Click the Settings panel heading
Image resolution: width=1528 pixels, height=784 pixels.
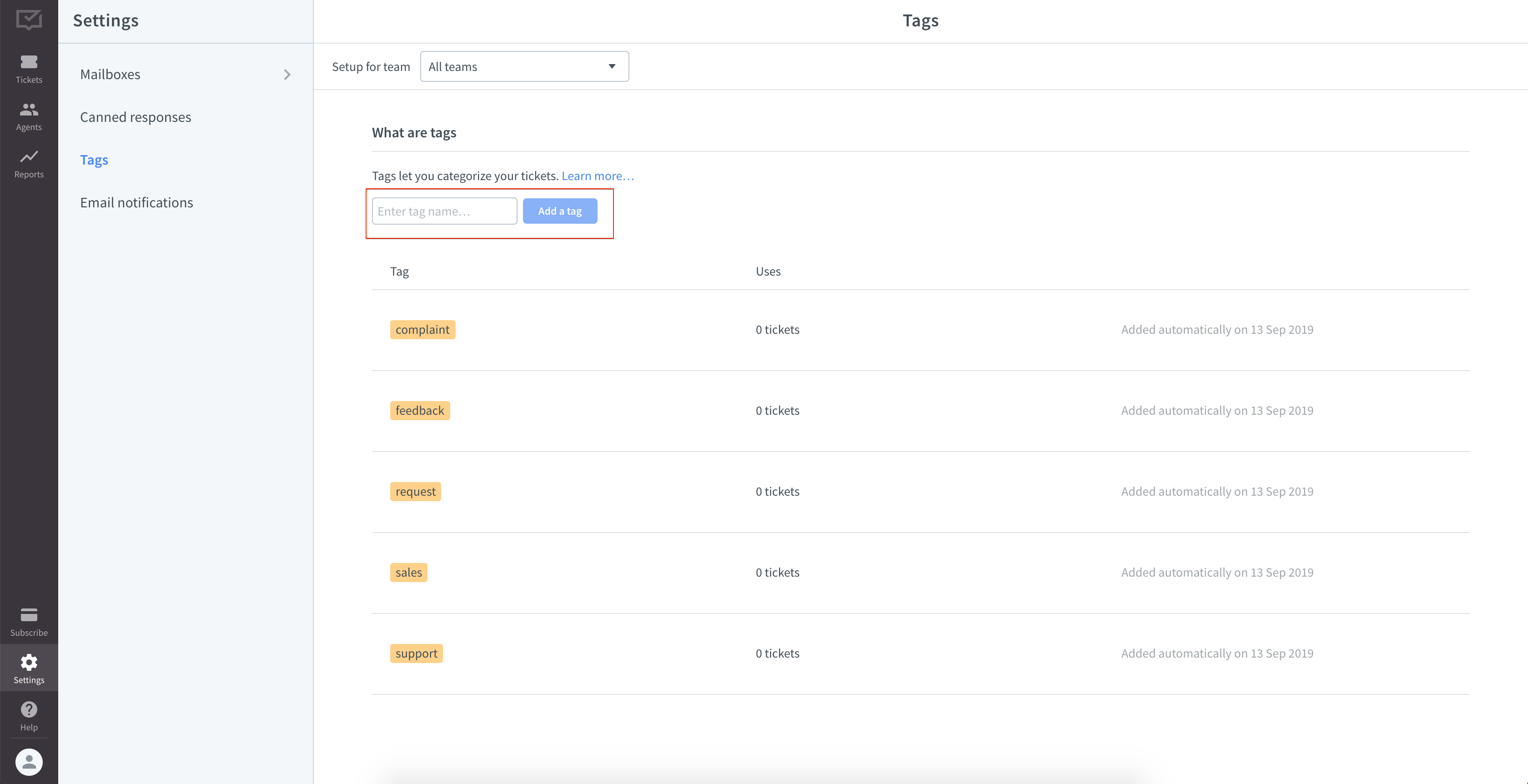tap(106, 21)
